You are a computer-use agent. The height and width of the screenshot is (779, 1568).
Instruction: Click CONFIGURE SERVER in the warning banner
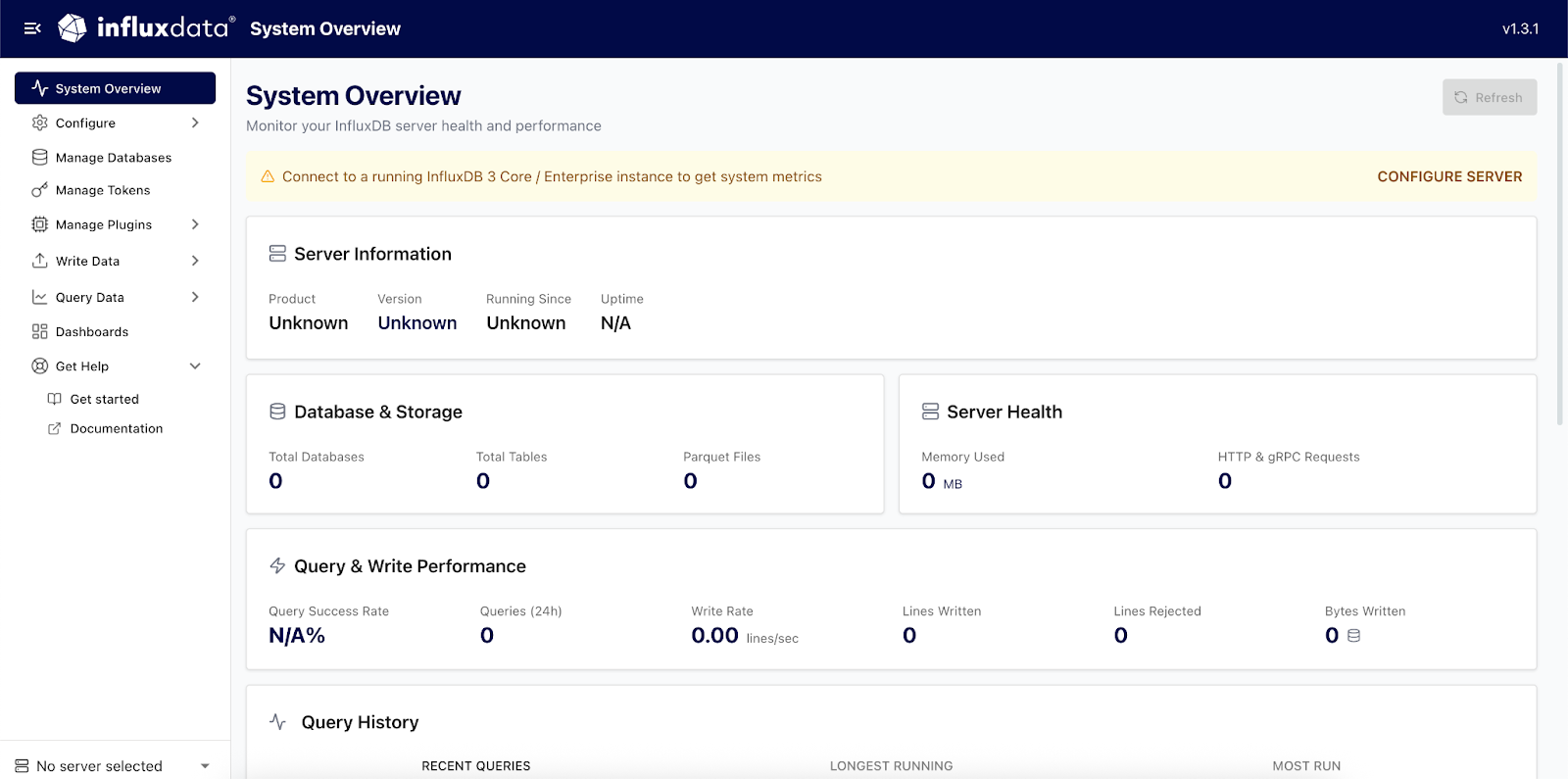[x=1449, y=176]
